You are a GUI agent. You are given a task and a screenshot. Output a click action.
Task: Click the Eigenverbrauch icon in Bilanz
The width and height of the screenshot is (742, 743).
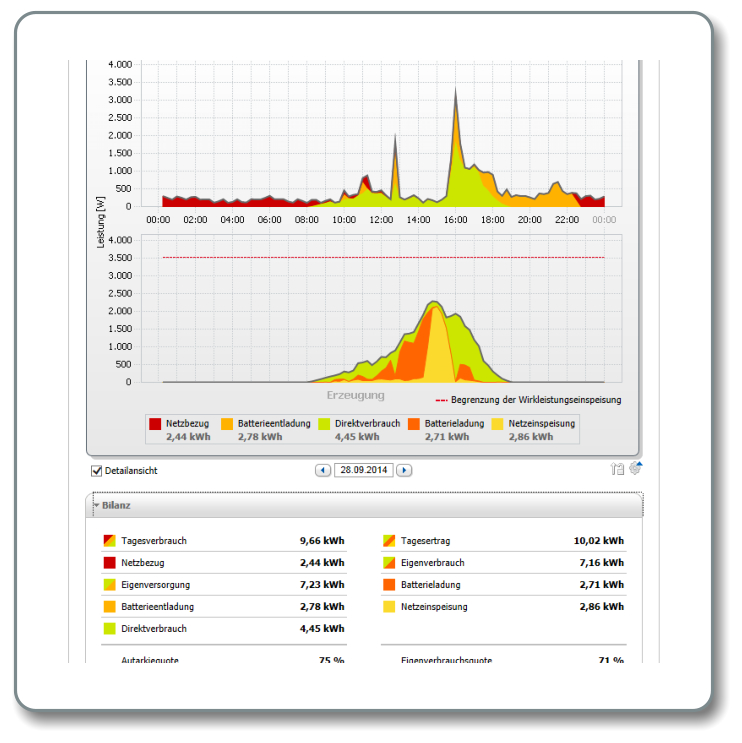point(389,562)
